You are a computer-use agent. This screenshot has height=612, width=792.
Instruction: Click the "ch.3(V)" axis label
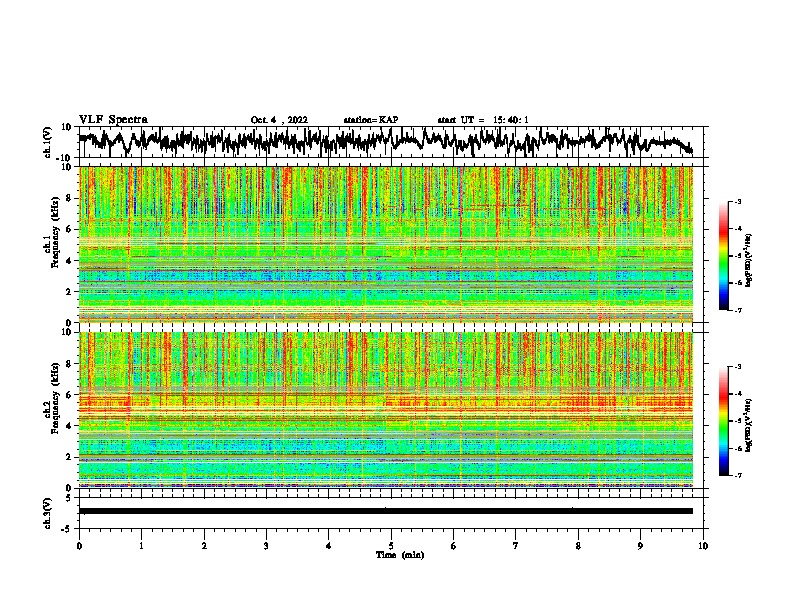tap(47, 513)
